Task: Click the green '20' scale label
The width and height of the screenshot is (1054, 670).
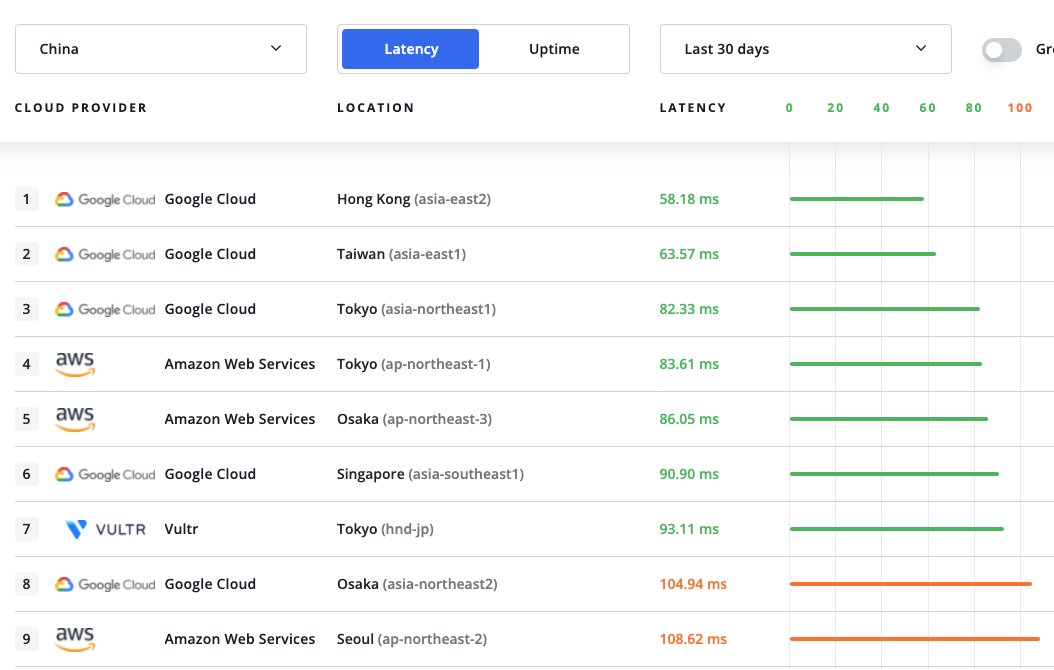Action: point(836,108)
